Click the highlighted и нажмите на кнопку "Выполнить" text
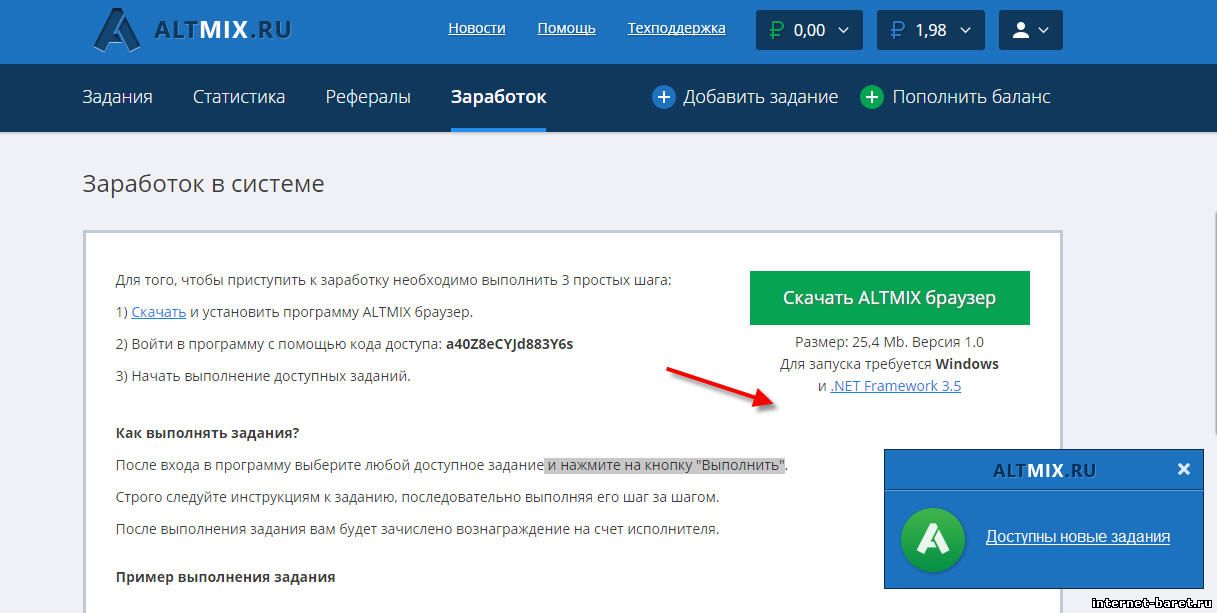Viewport: 1217px width, 613px height. click(665, 465)
